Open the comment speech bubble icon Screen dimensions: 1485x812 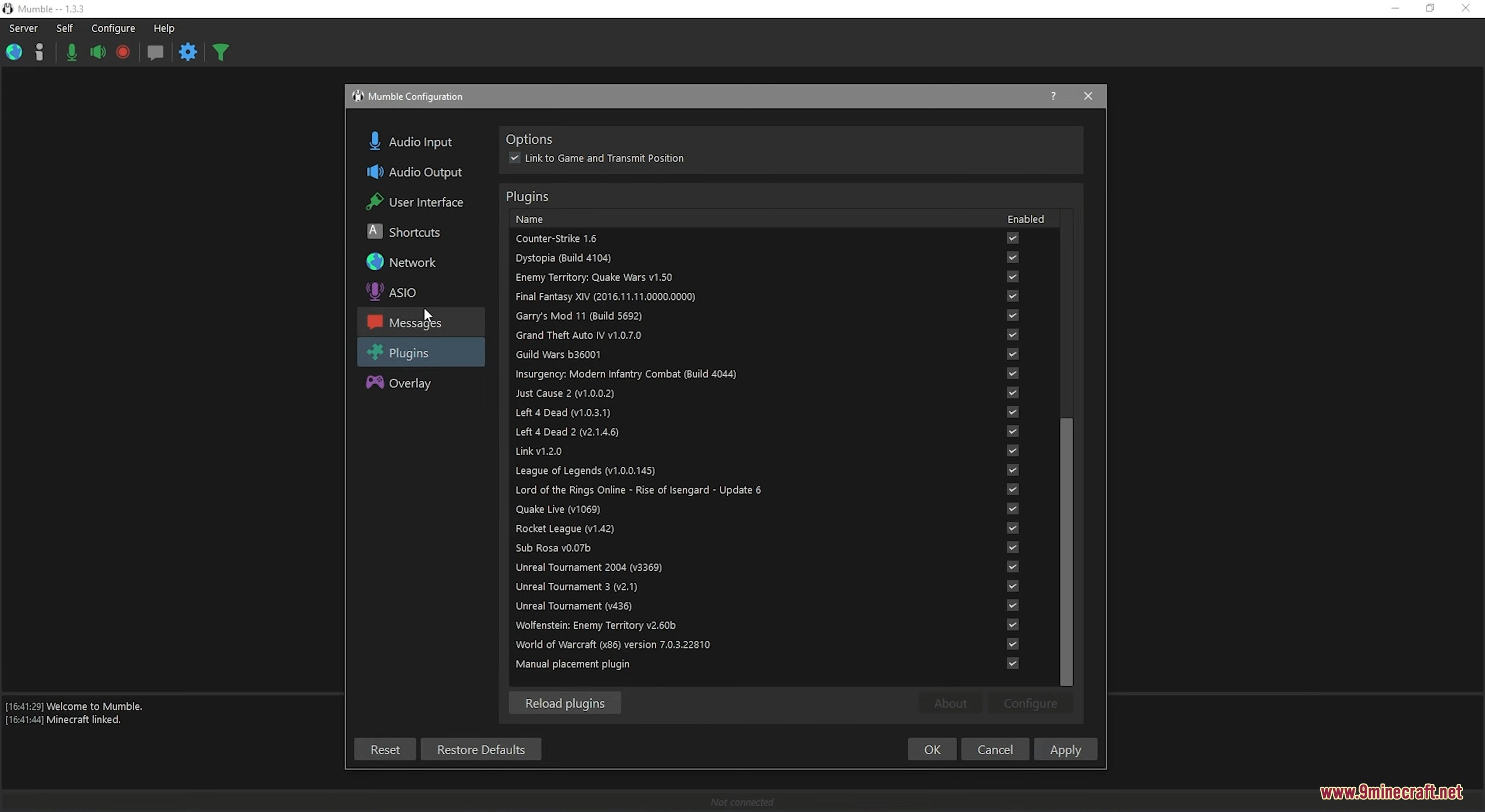point(155,53)
